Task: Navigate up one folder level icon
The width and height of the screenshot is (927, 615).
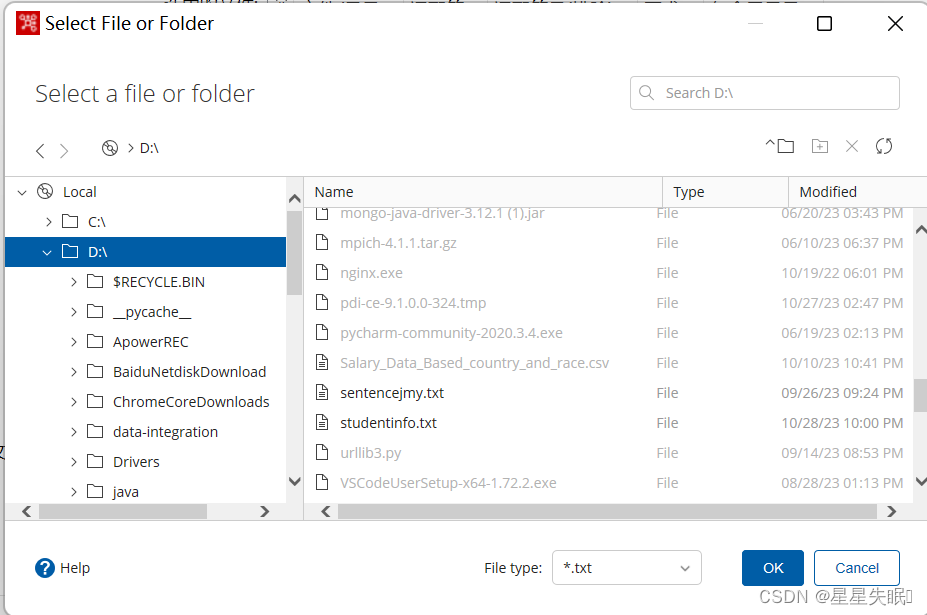Action: tap(780, 145)
